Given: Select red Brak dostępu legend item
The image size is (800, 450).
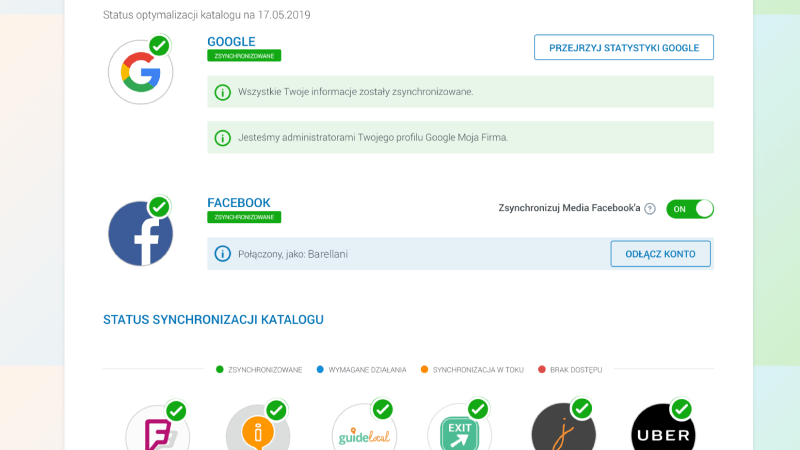Looking at the screenshot, I should coord(570,369).
